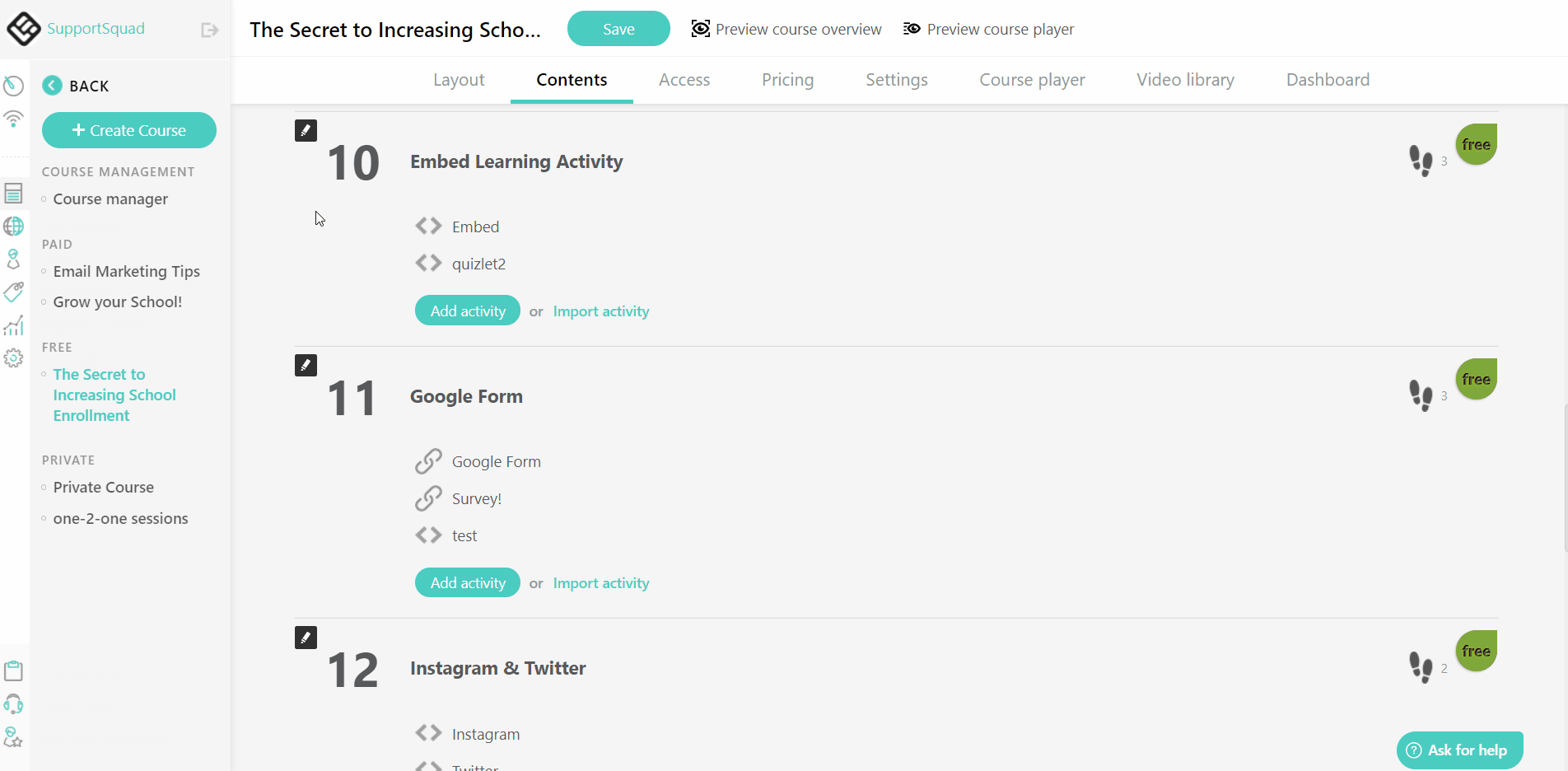1568x771 pixels.
Task: Switch to the Pricing tab
Action: tap(787, 80)
